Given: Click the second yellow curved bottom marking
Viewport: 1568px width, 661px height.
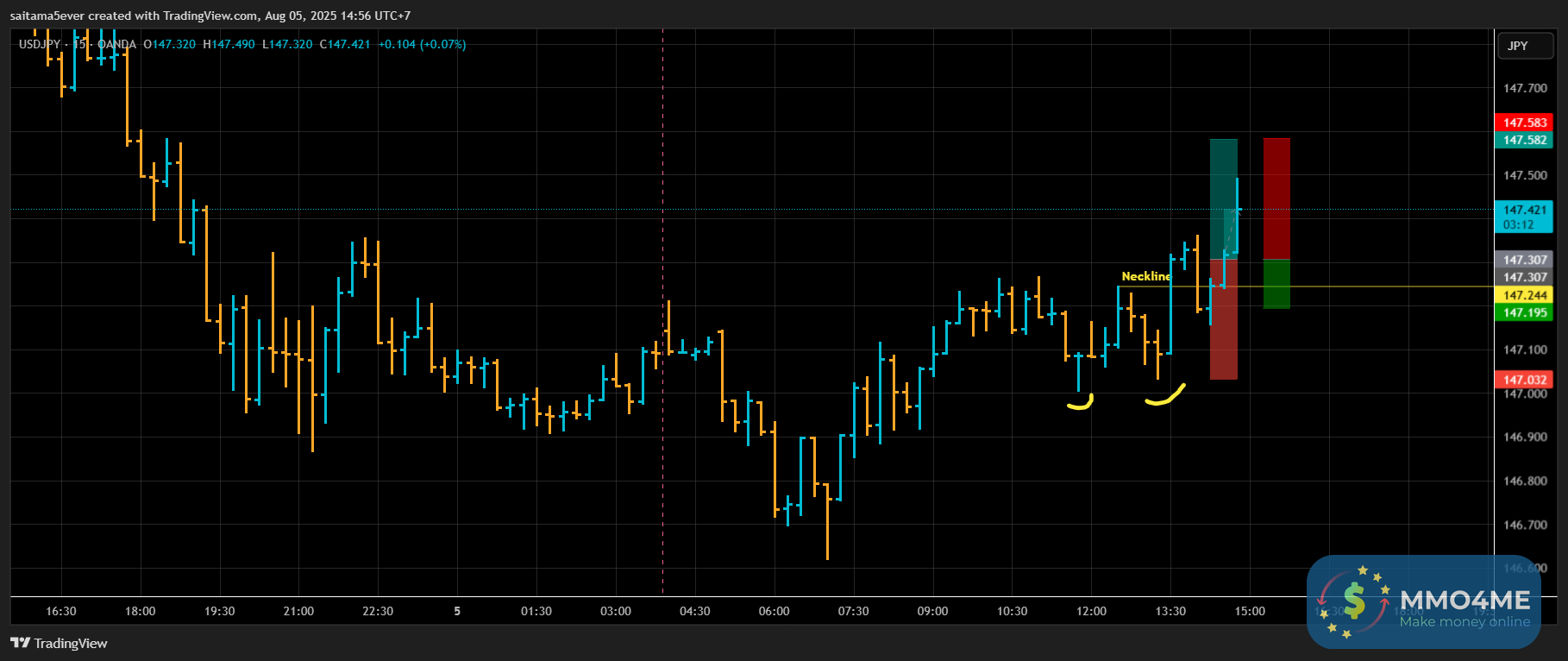Looking at the screenshot, I should 1165,395.
